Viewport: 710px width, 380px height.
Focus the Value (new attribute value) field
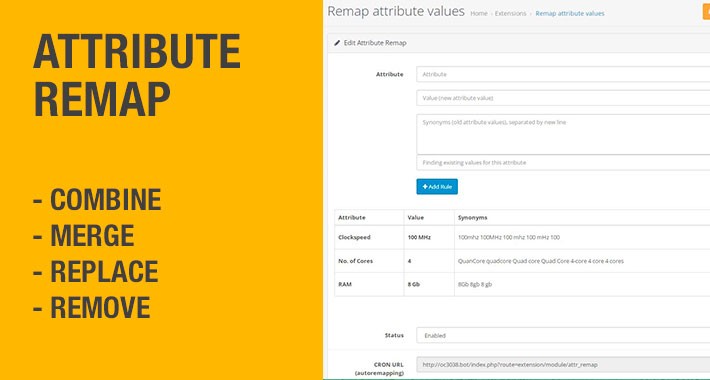563,98
